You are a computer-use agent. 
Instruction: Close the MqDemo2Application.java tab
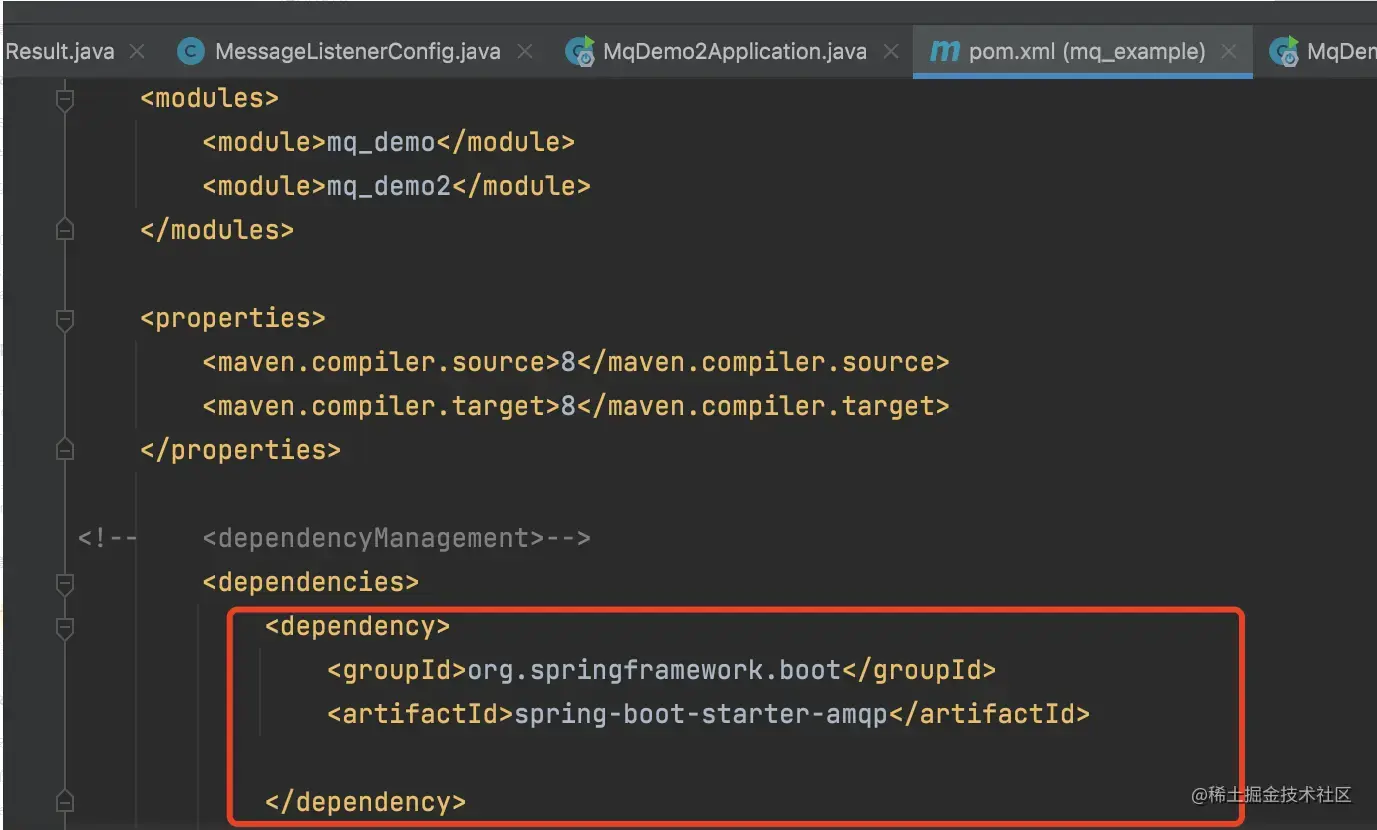(x=890, y=52)
